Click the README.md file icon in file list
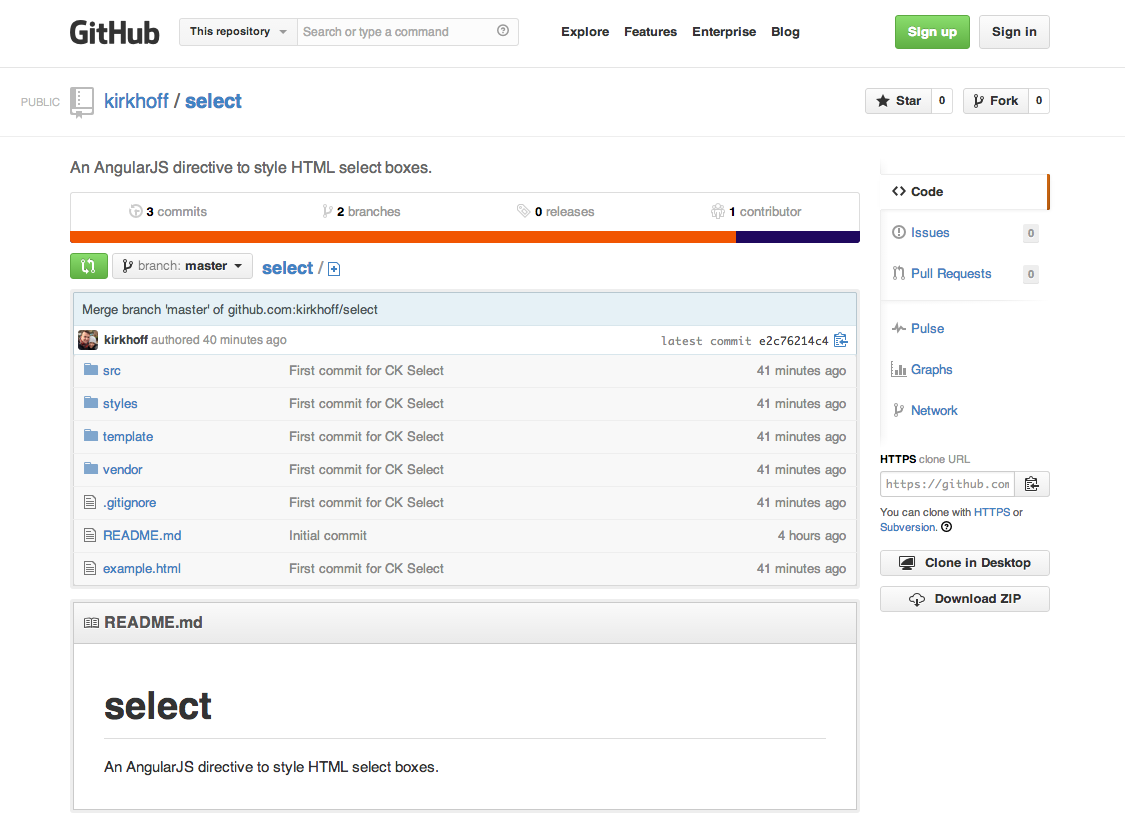The image size is (1125, 836). (90, 535)
